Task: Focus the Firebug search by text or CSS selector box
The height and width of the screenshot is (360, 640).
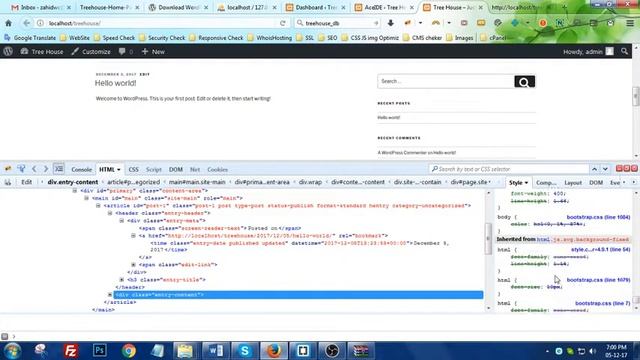Action: click(x=509, y=169)
